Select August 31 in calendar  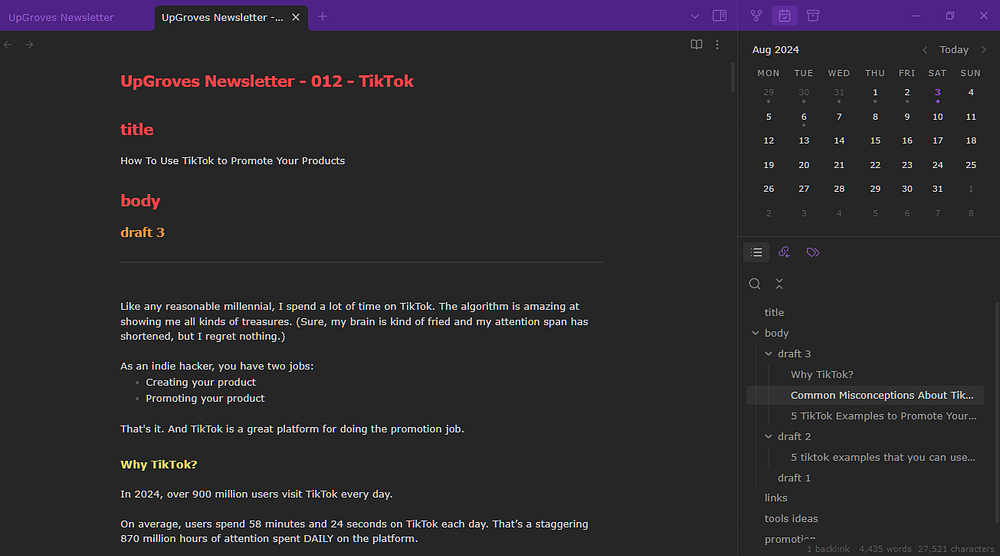click(938, 189)
